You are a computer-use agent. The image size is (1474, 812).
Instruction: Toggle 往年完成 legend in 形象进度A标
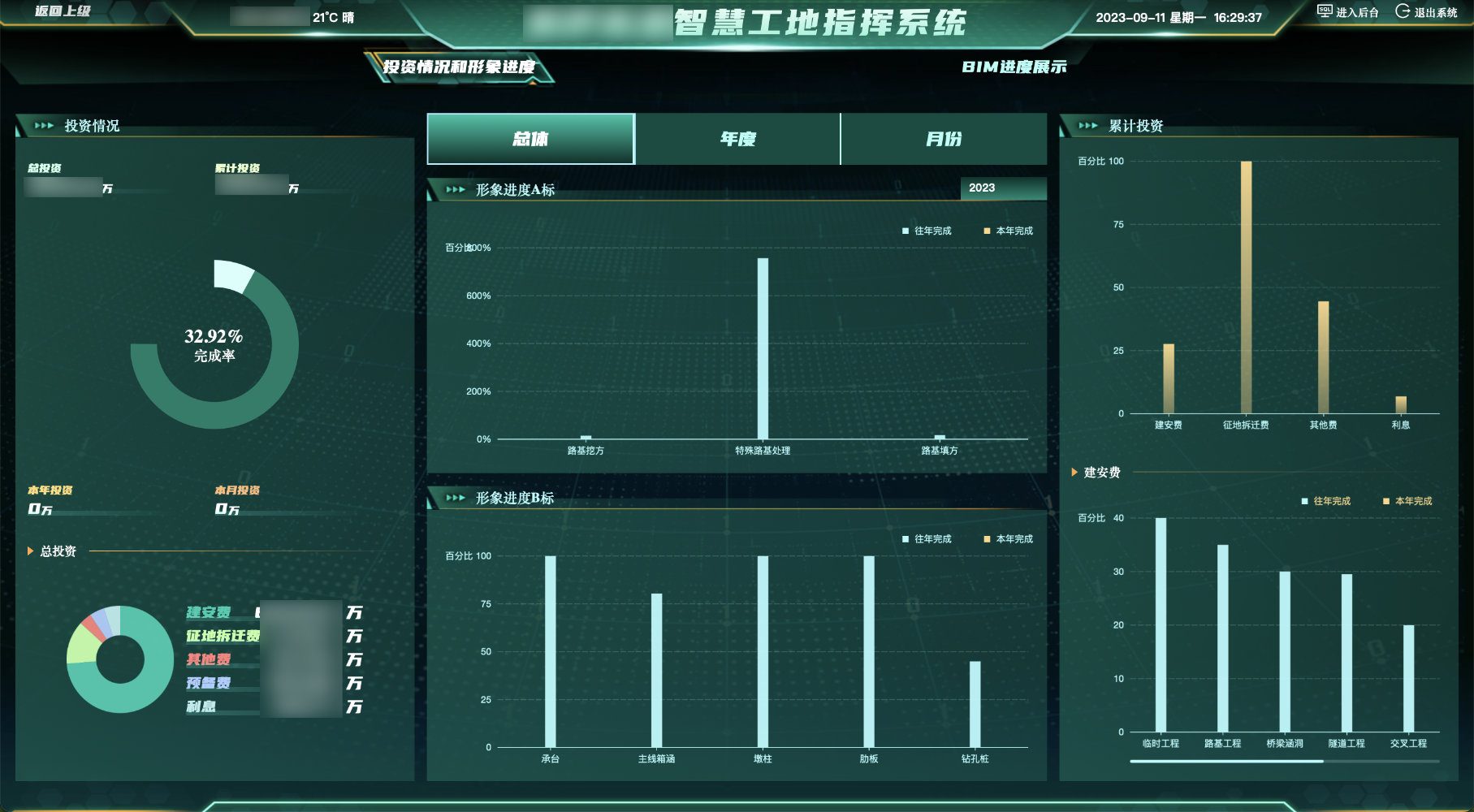tap(927, 231)
